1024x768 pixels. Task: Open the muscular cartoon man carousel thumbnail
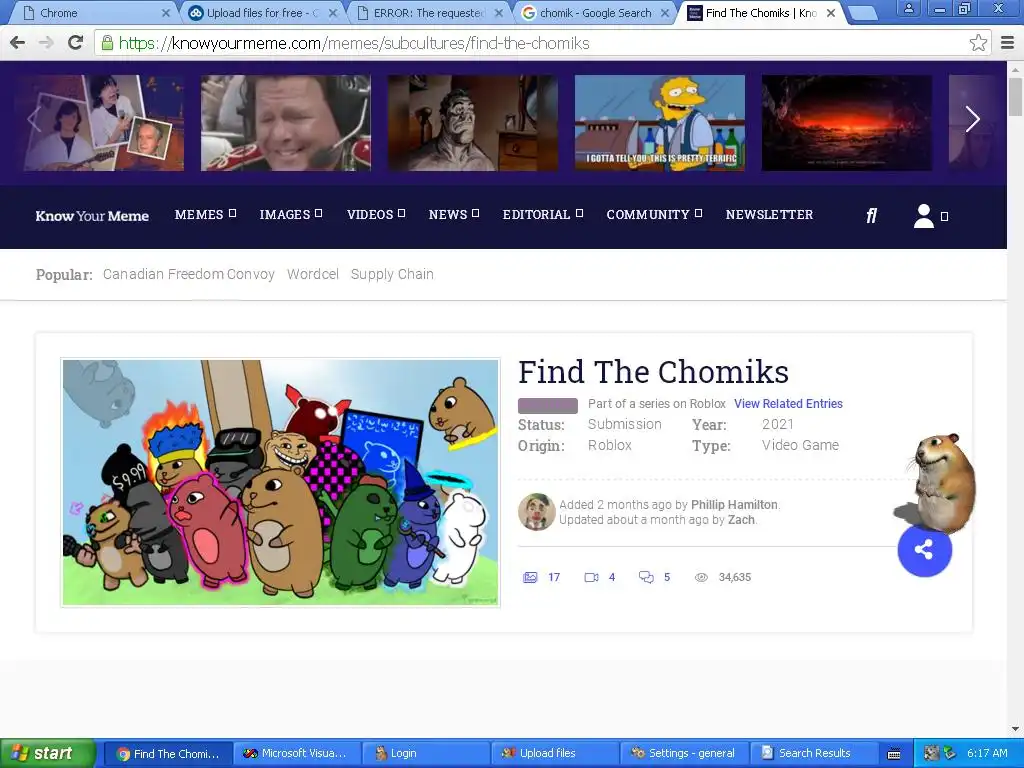click(473, 123)
